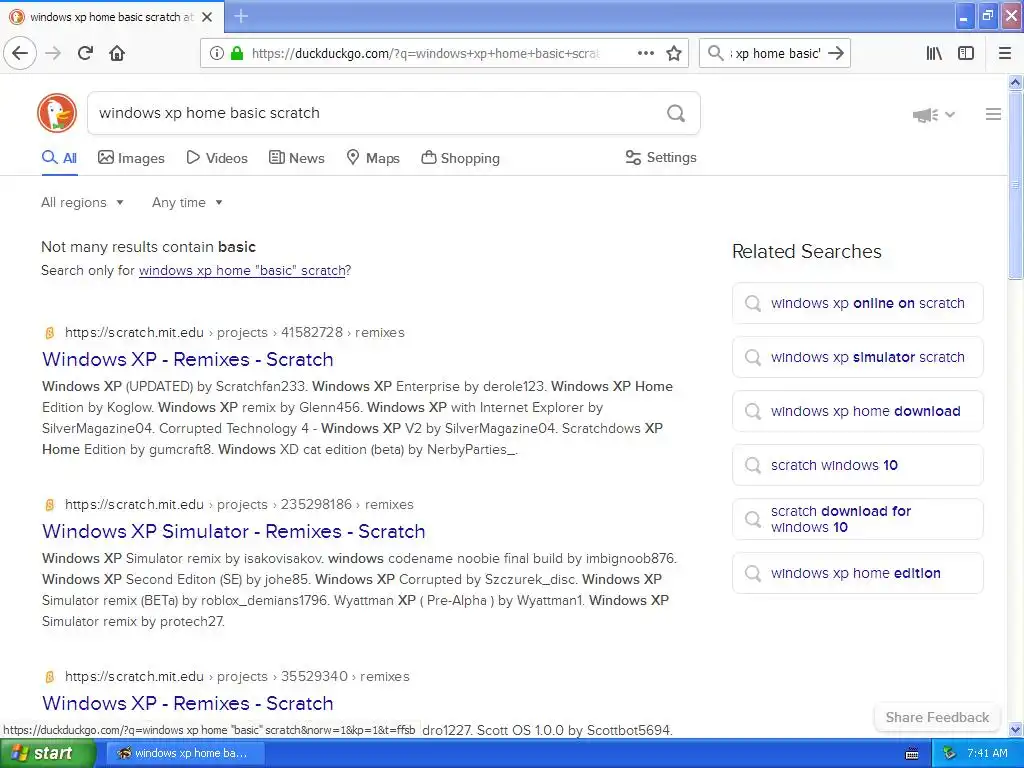Search scratch download for windows 10
The width and height of the screenshot is (1024, 768).
click(857, 519)
